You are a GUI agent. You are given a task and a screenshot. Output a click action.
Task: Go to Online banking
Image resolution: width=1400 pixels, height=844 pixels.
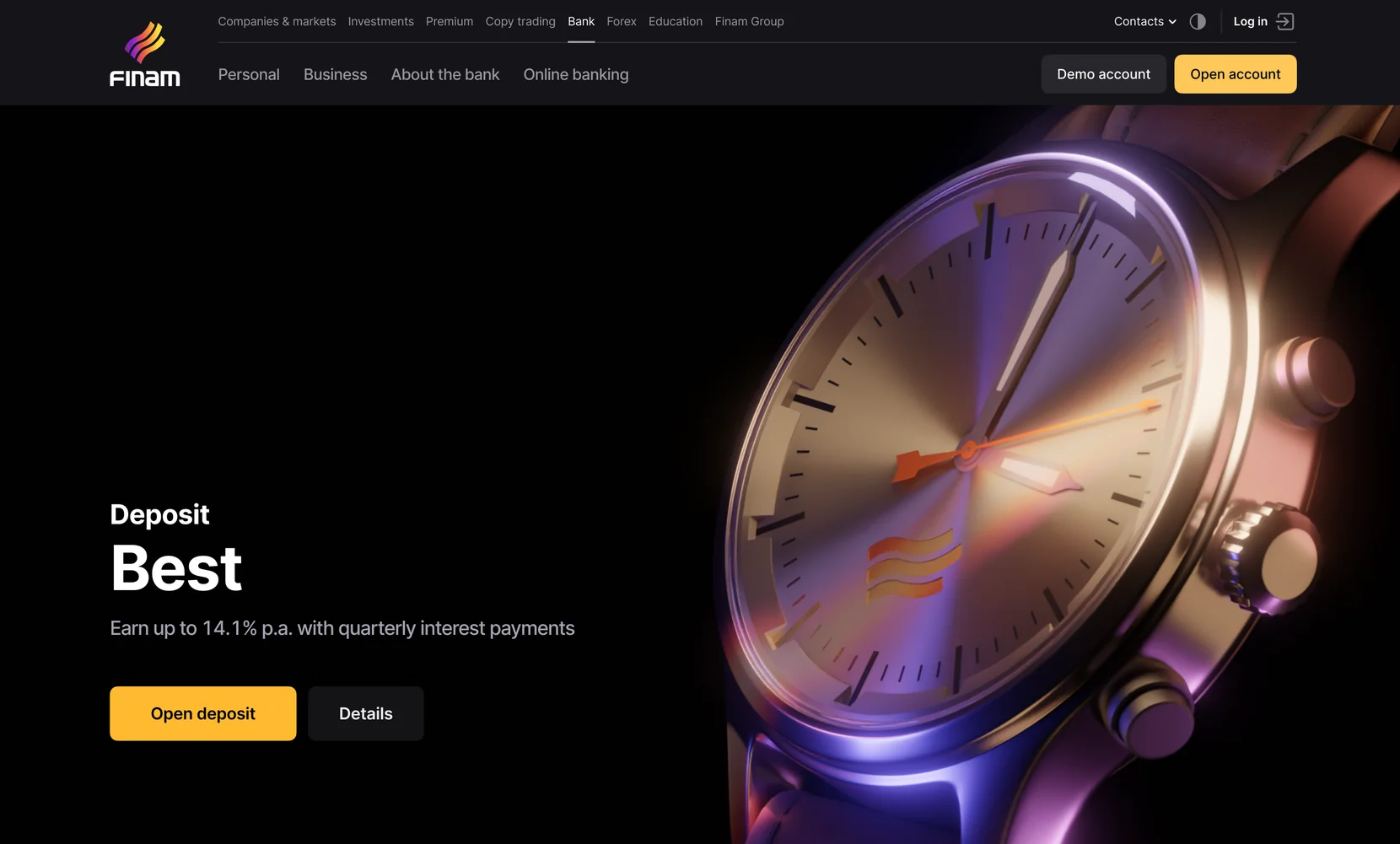tap(576, 75)
